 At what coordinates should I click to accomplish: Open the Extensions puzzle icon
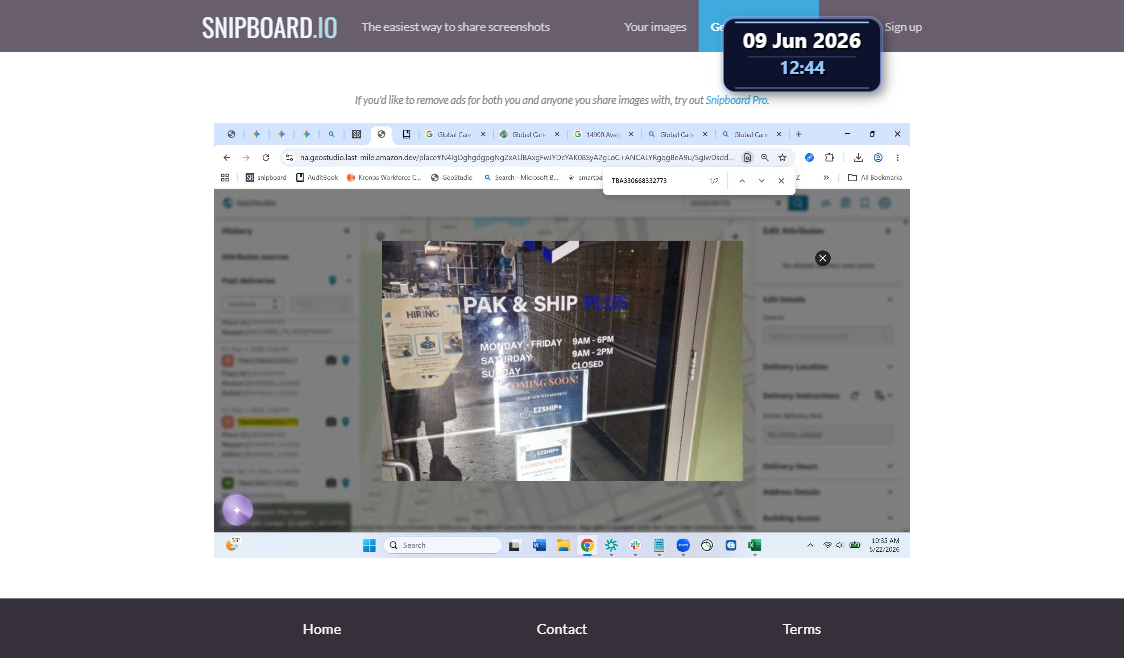point(829,158)
